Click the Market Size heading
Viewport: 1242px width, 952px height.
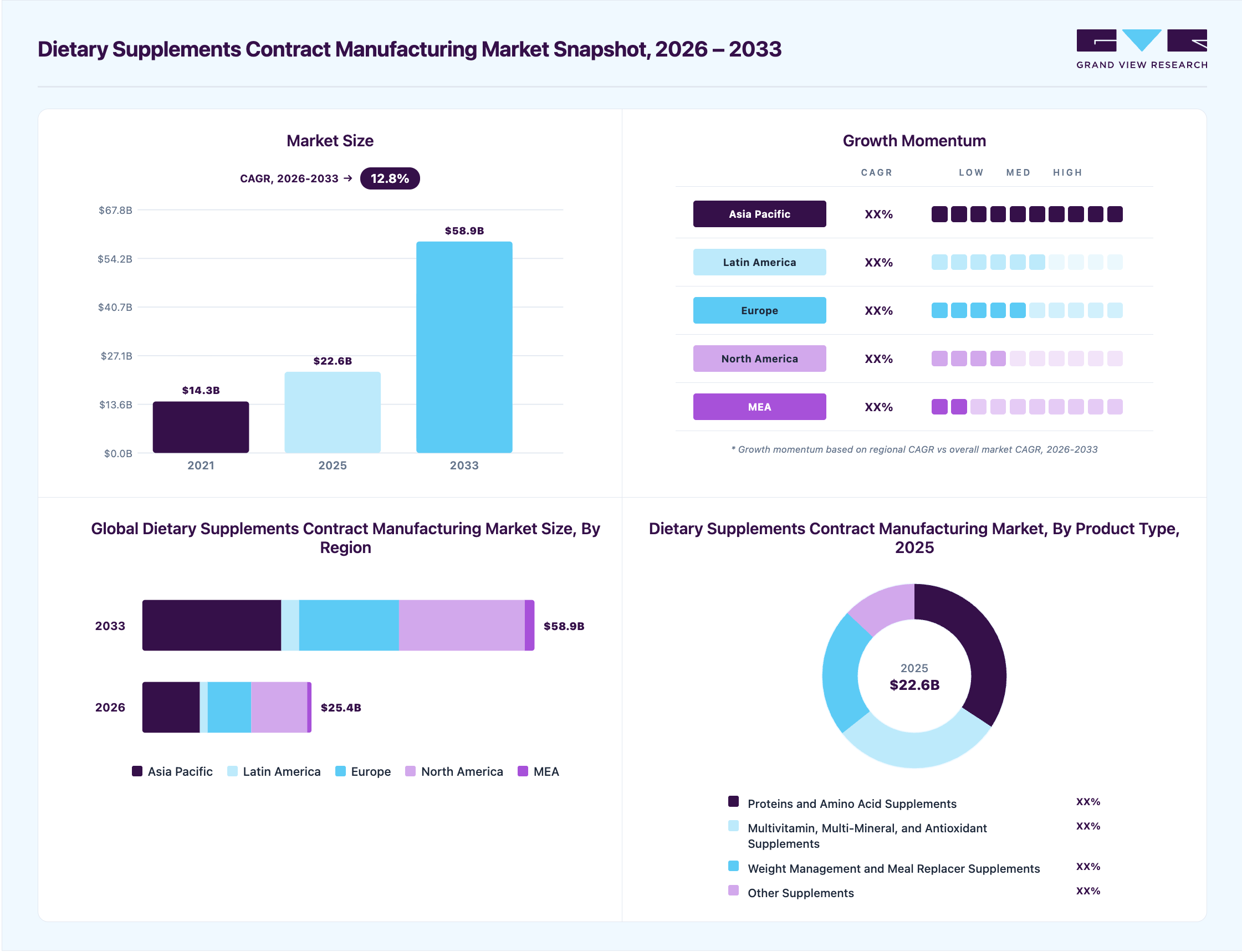[x=330, y=141]
